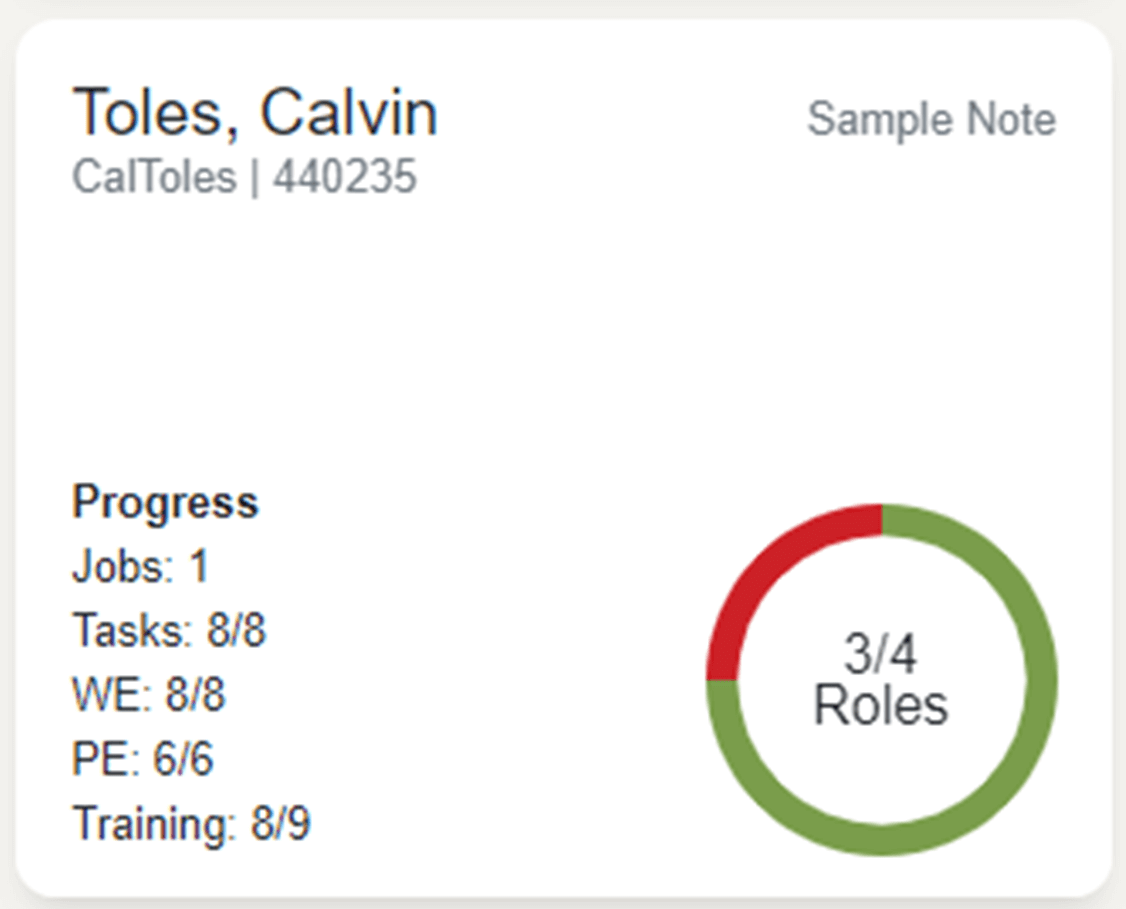Click the Roles label inside the donut
The width and height of the screenshot is (1126, 909).
coord(880,706)
